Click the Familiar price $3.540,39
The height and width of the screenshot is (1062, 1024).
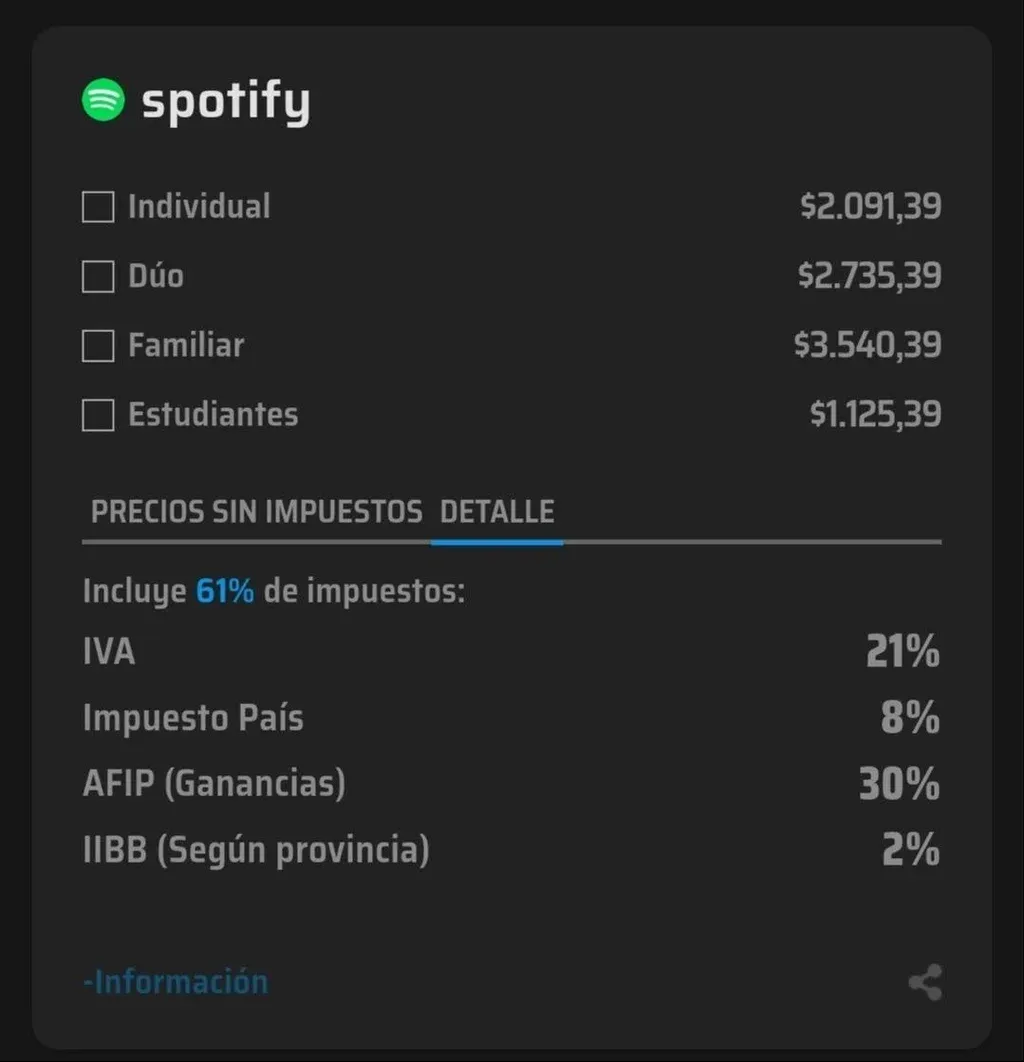tap(867, 345)
